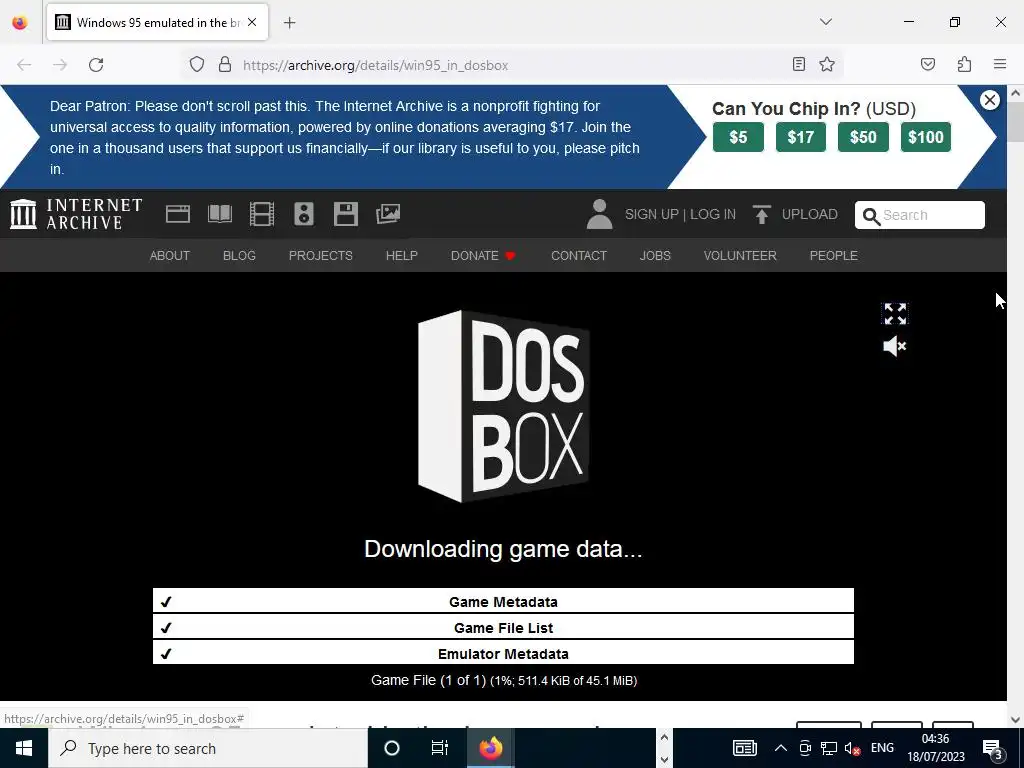The height and width of the screenshot is (768, 1024).
Task: Toggle Reader View icon
Action: [798, 64]
